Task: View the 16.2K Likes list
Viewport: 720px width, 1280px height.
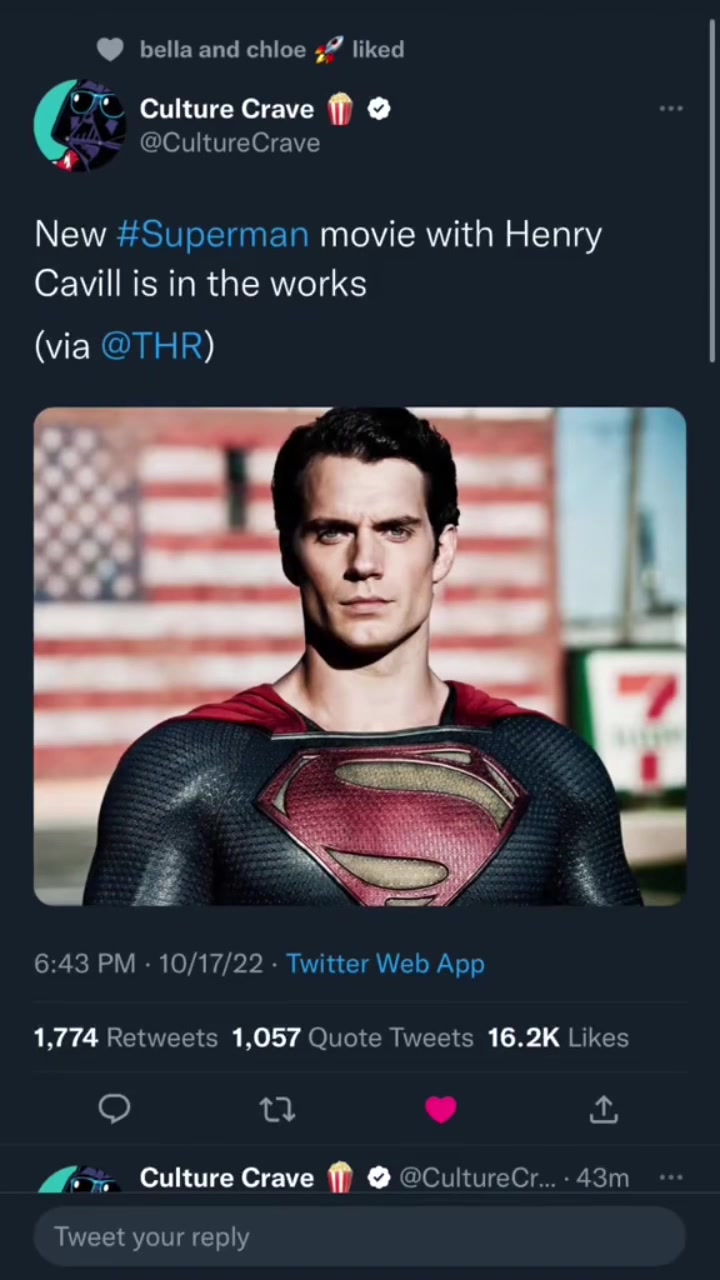Action: click(558, 1038)
